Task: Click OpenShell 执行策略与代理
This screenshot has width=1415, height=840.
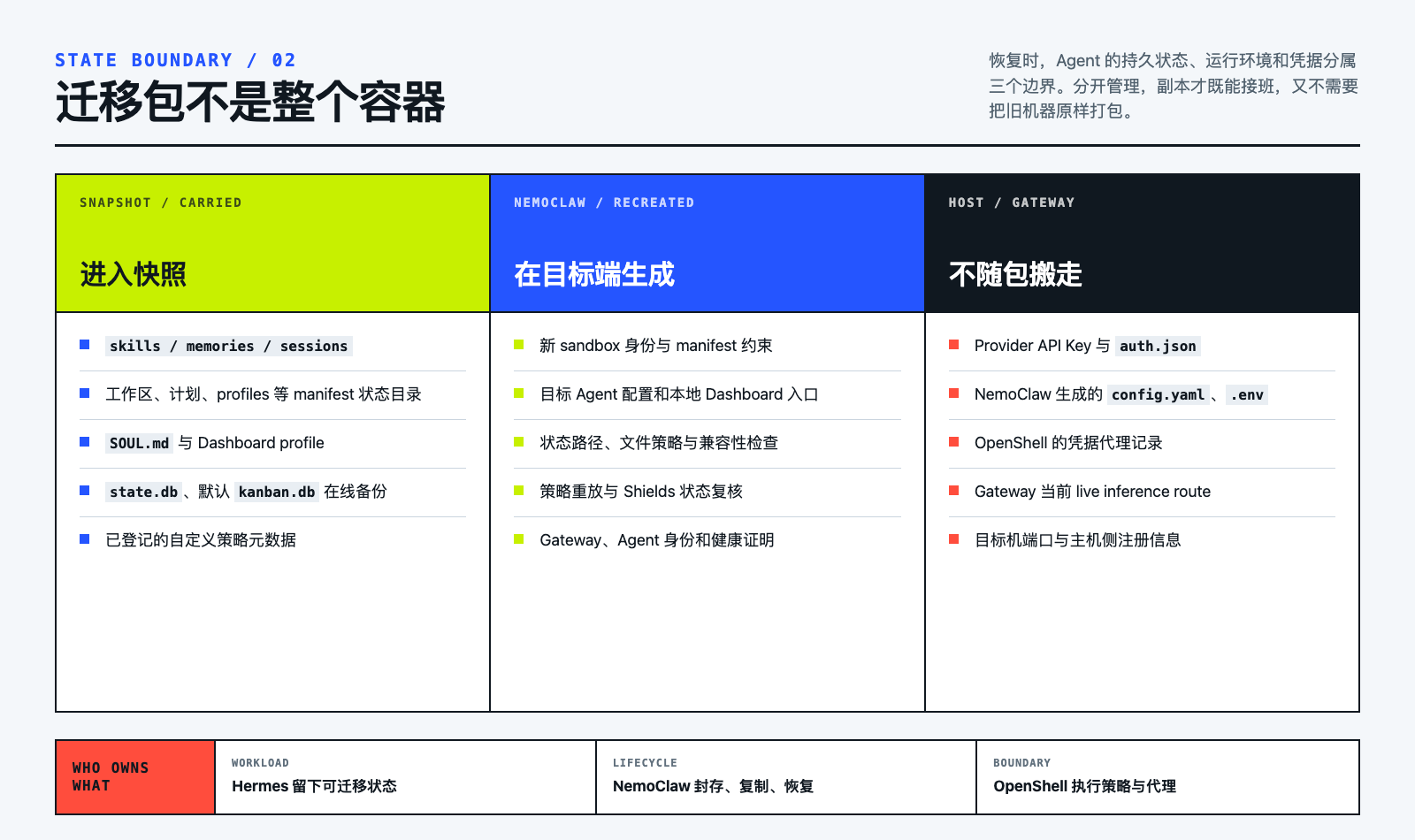Action: pyautogui.click(x=1084, y=786)
